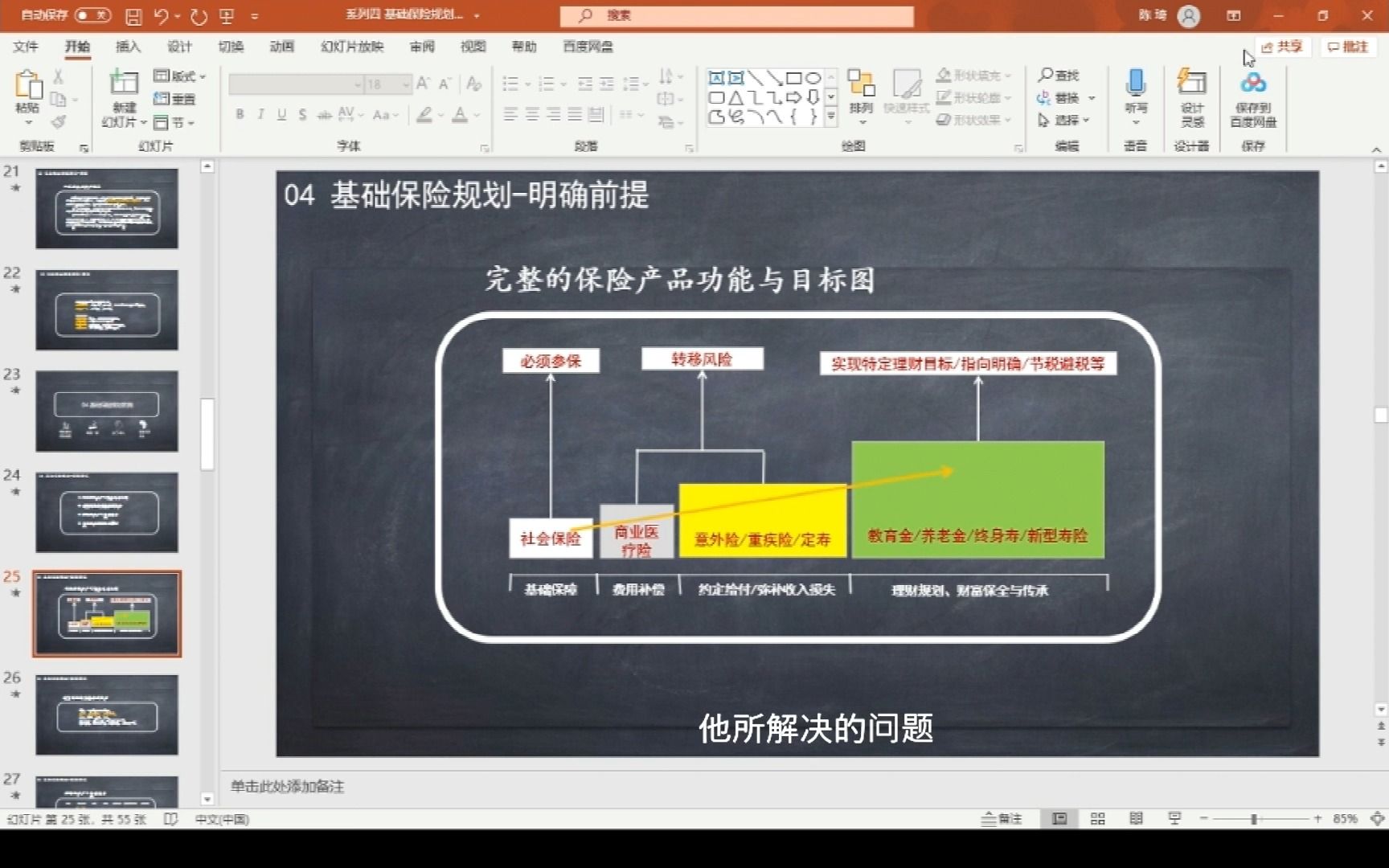This screenshot has width=1389, height=868.
Task: Switch to Normal view icon
Action: click(1059, 818)
